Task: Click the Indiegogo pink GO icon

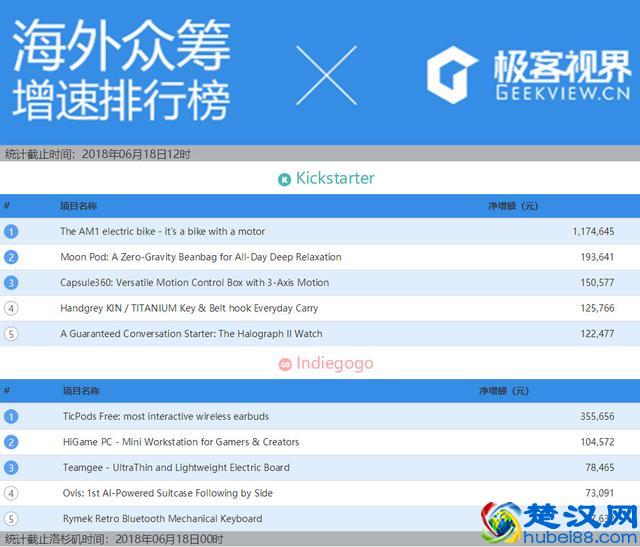Action: tap(285, 365)
